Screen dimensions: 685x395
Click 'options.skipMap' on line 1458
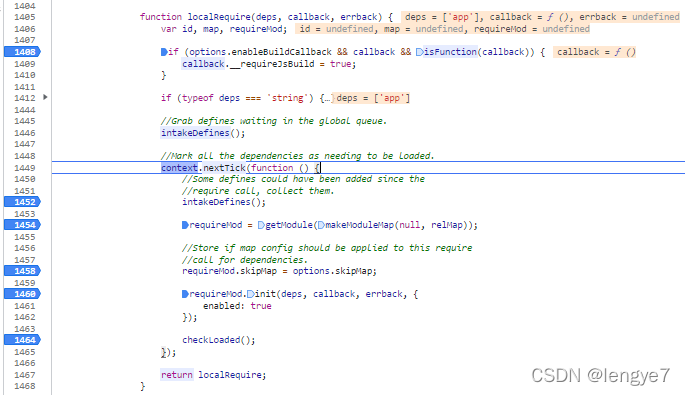332,271
